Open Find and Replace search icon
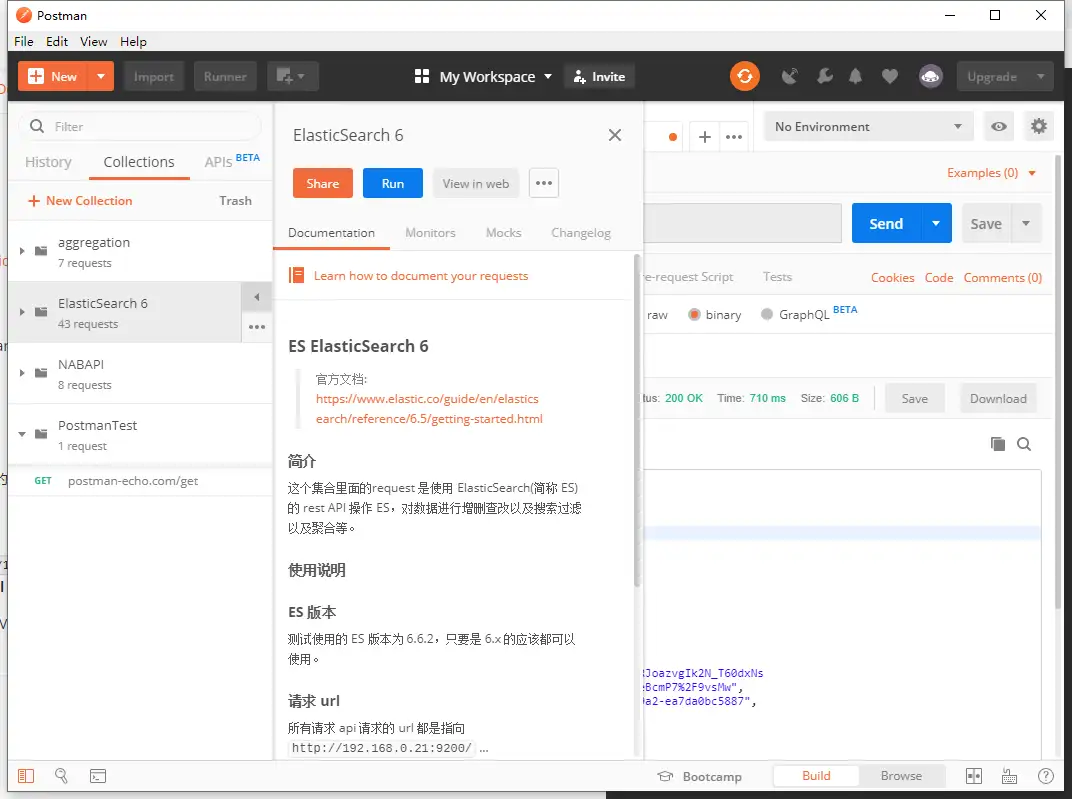The height and width of the screenshot is (799, 1072). [x=61, y=775]
